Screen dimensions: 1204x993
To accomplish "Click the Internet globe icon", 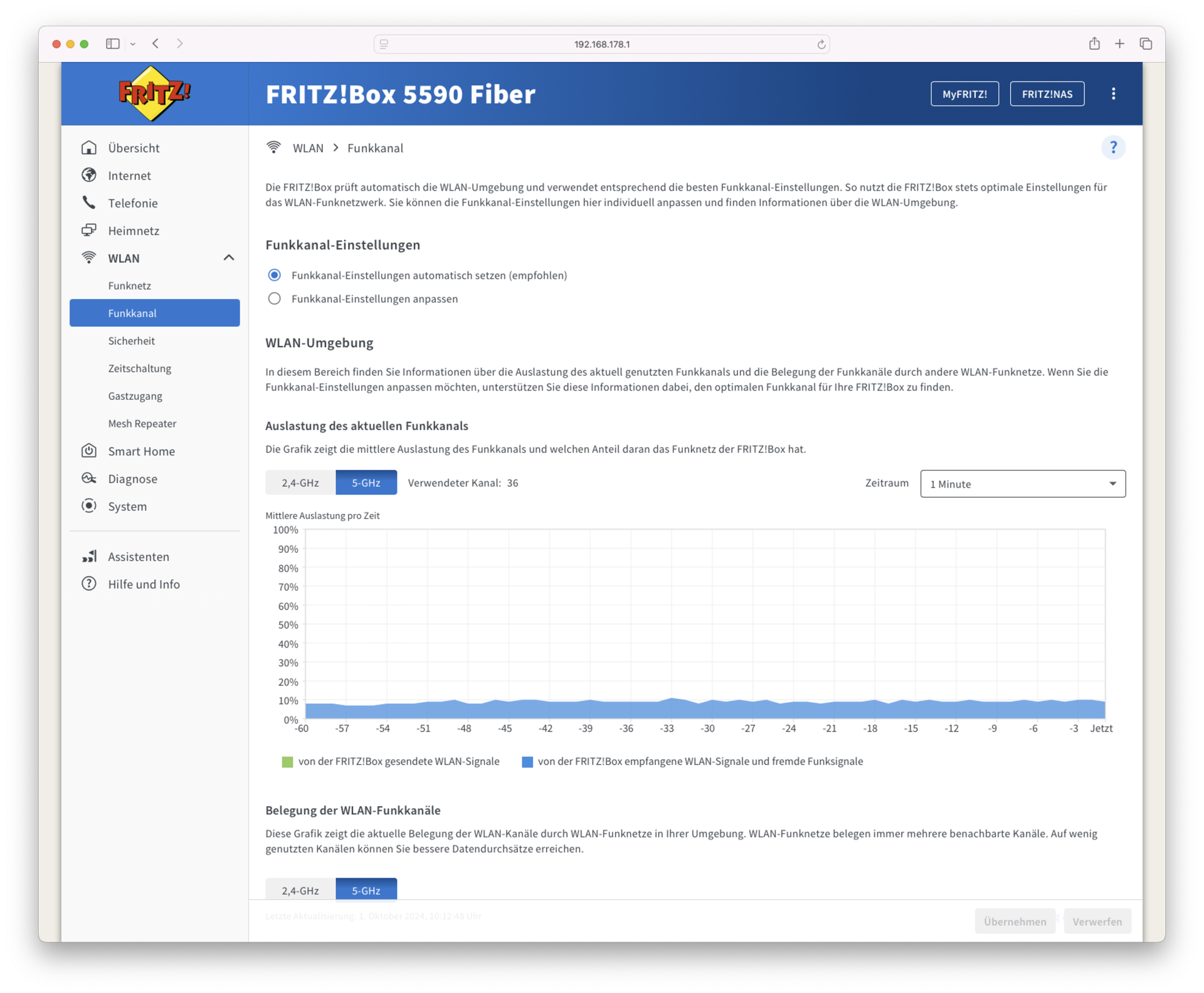I will click(x=89, y=175).
